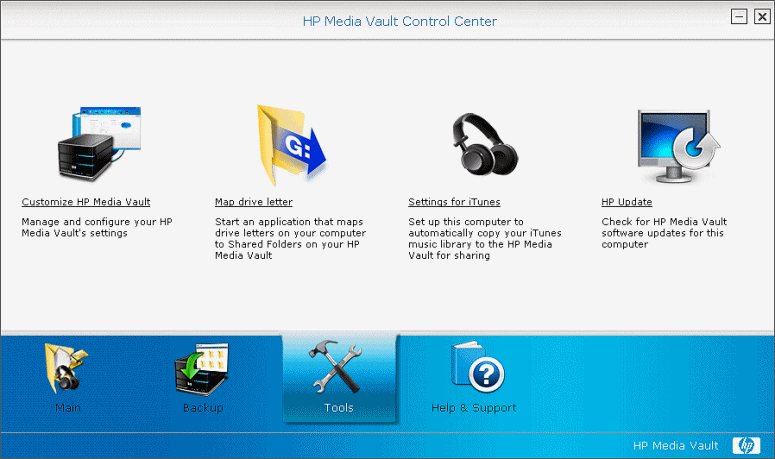This screenshot has width=775, height=459.
Task: Open the Customize HP Media Vault link
Action: [x=86, y=202]
